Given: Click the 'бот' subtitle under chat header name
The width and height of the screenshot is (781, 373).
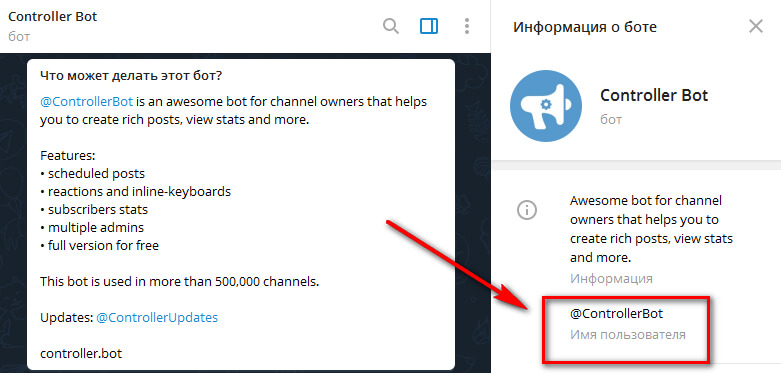Looking at the screenshot, I should pyautogui.click(x=19, y=37).
